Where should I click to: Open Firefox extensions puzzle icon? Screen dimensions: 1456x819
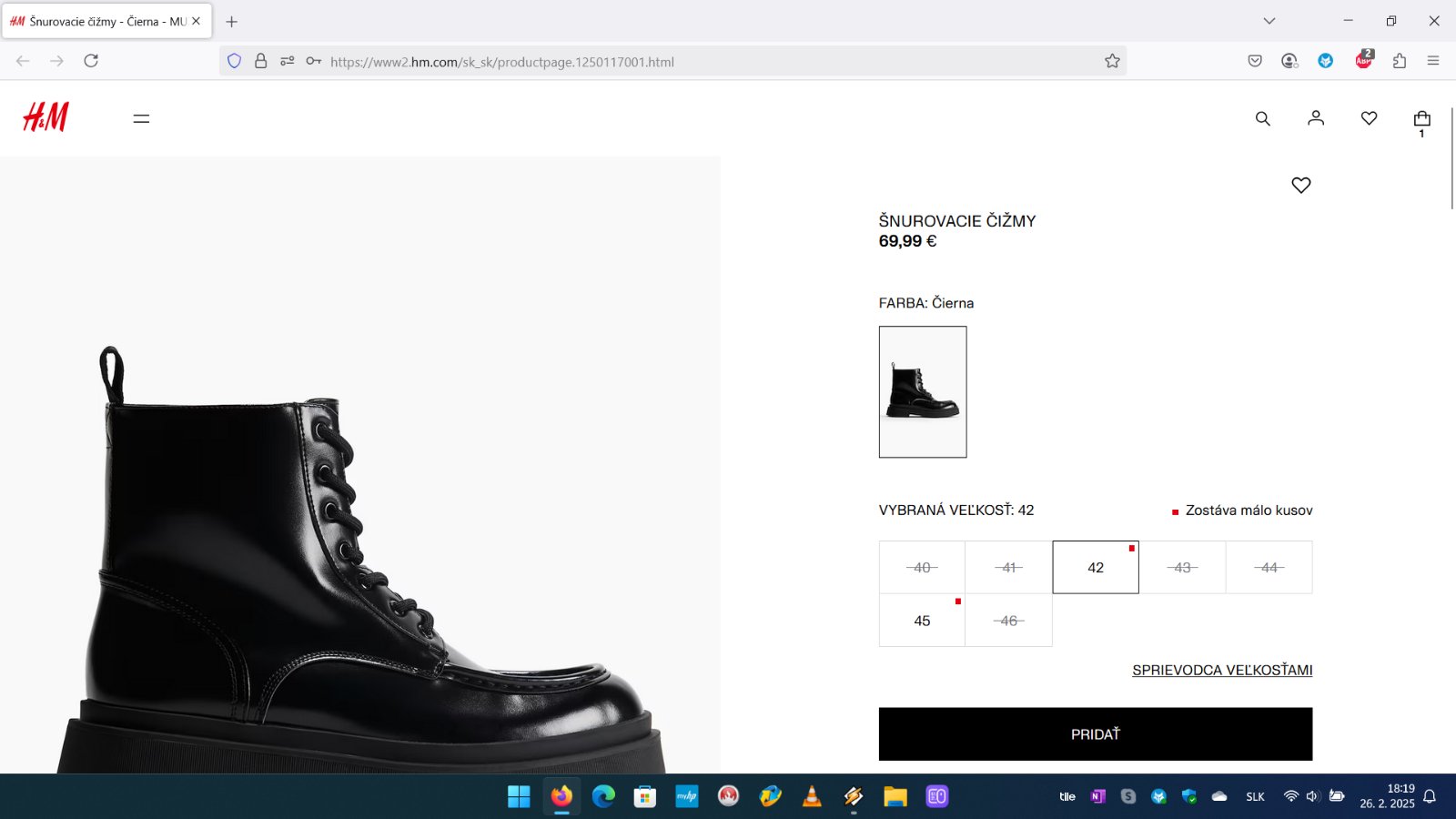pyautogui.click(x=1400, y=61)
